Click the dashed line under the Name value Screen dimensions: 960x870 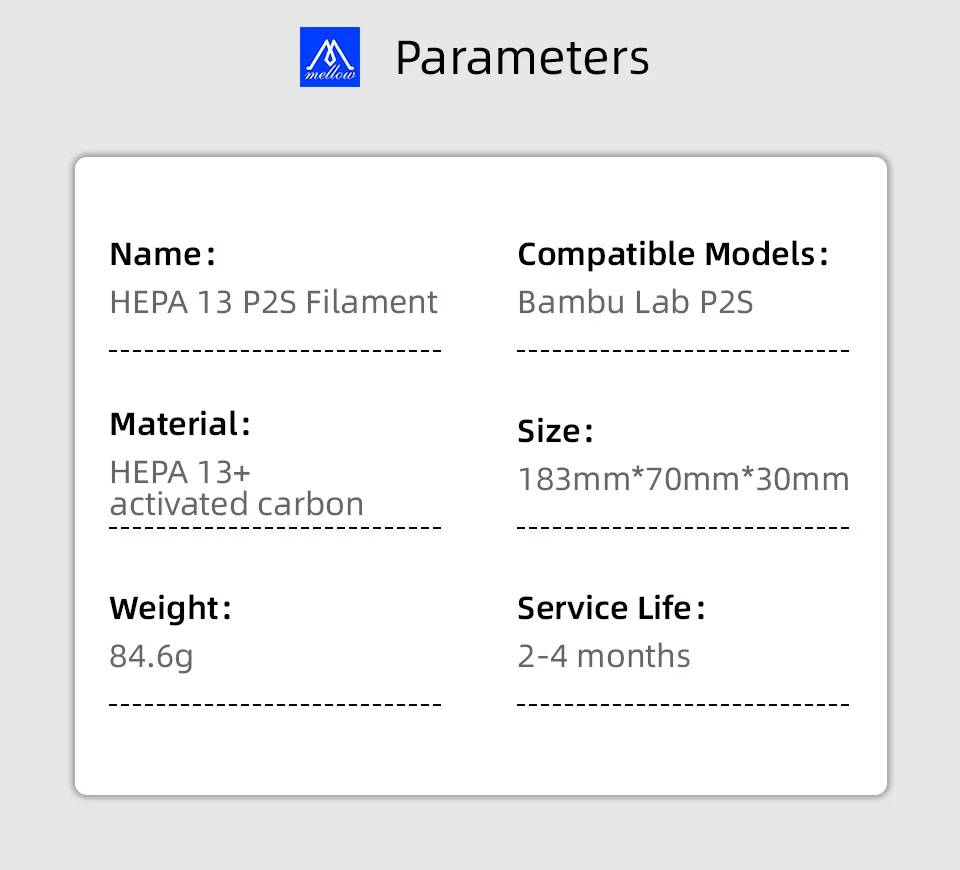(274, 351)
